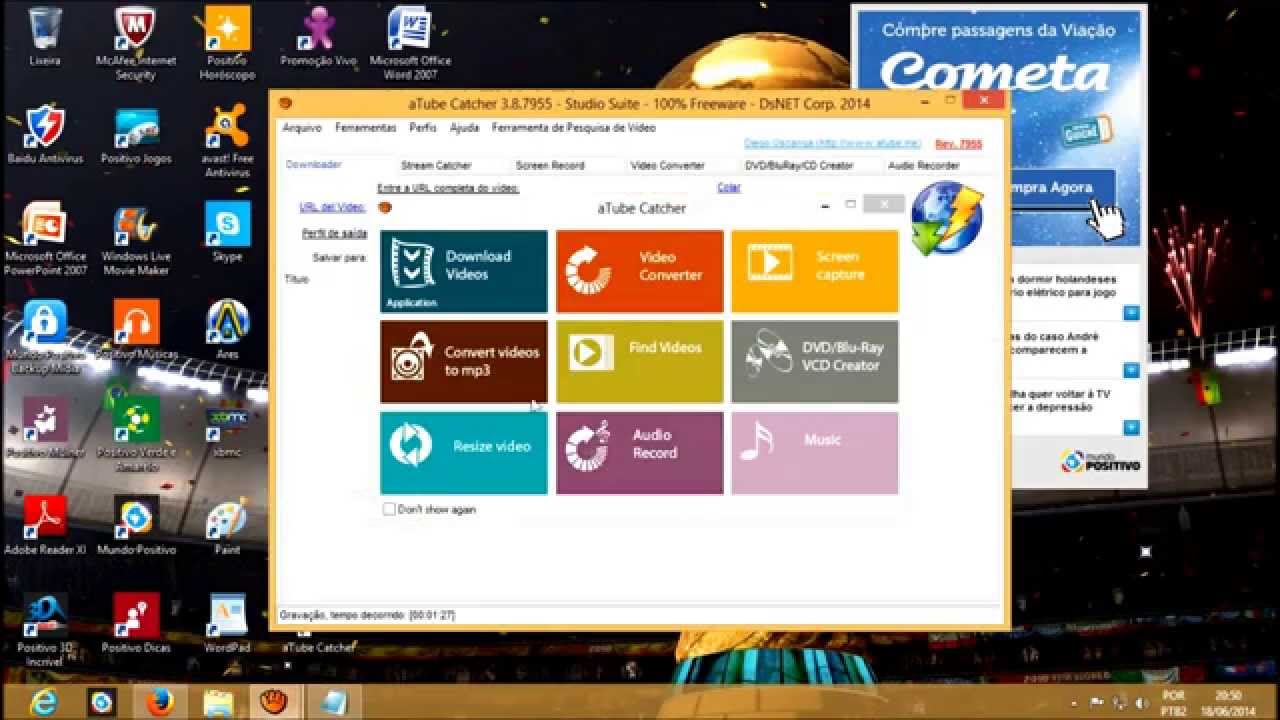Open the Audio Record tile

point(640,453)
